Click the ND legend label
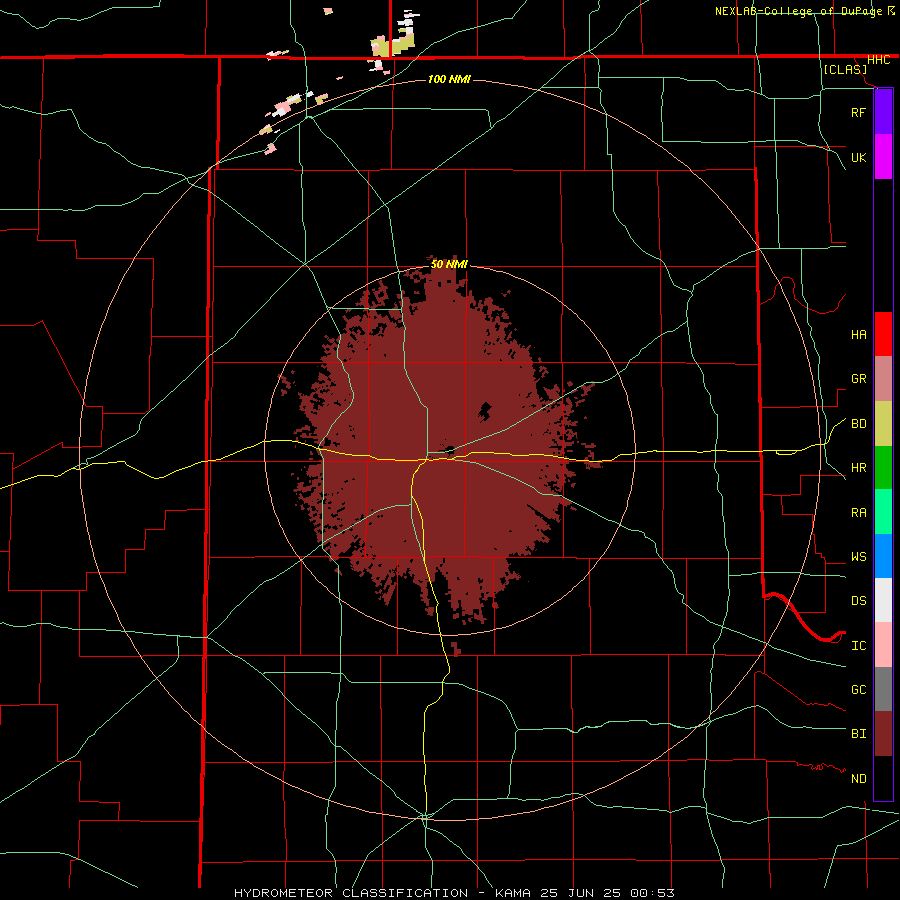This screenshot has height=900, width=900. [x=858, y=779]
